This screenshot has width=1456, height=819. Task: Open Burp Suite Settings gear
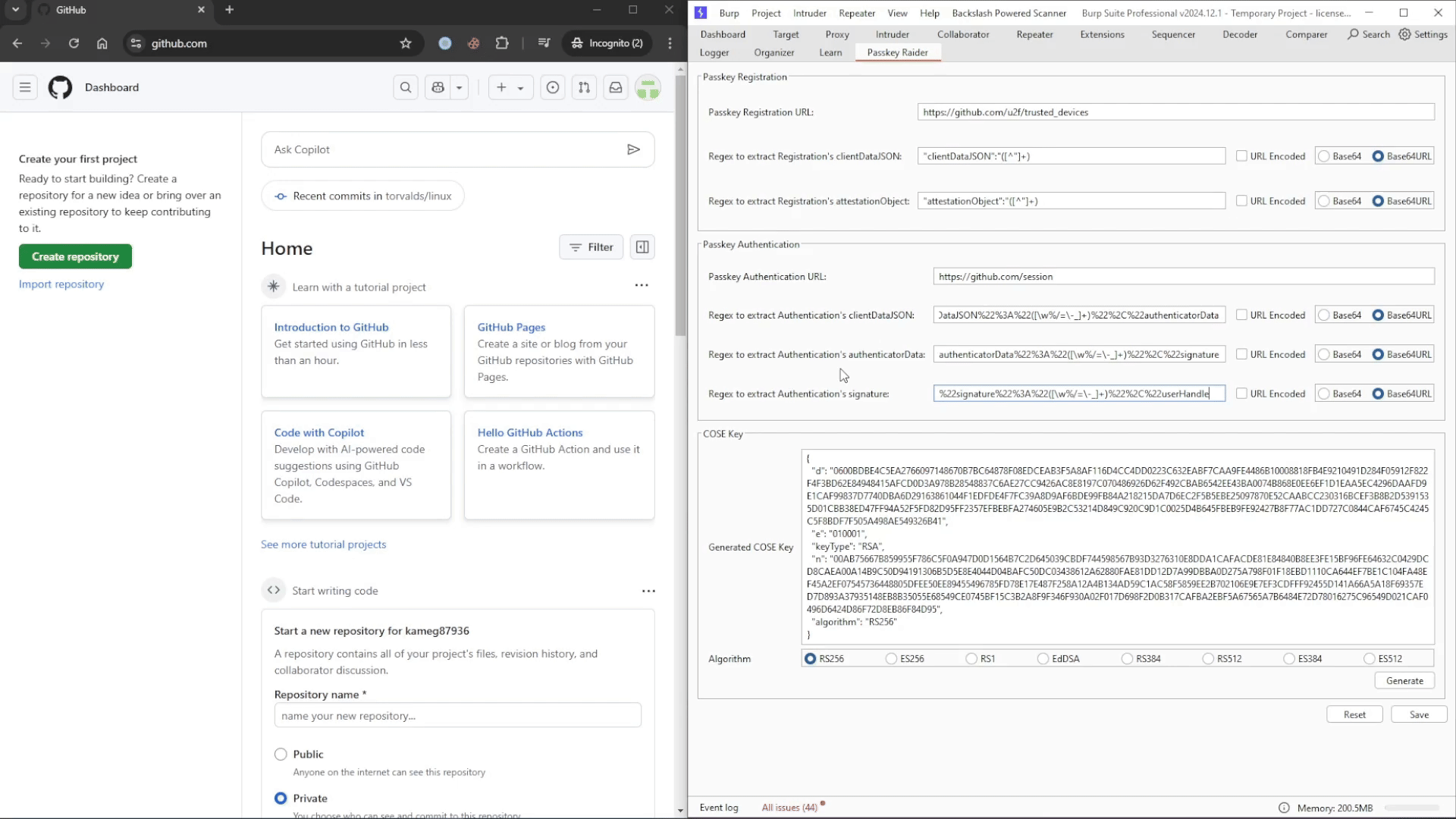pos(1423,34)
